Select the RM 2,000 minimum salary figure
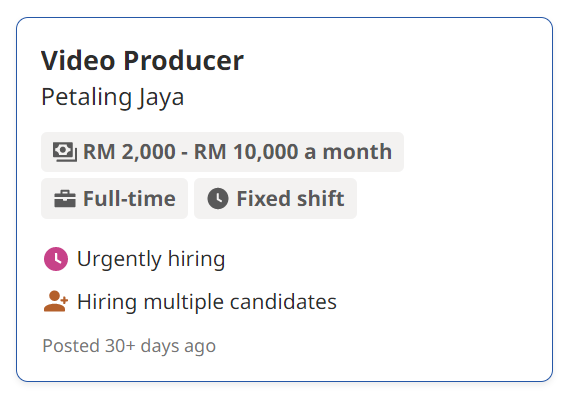Screen dimensions: 565x393 129,152
